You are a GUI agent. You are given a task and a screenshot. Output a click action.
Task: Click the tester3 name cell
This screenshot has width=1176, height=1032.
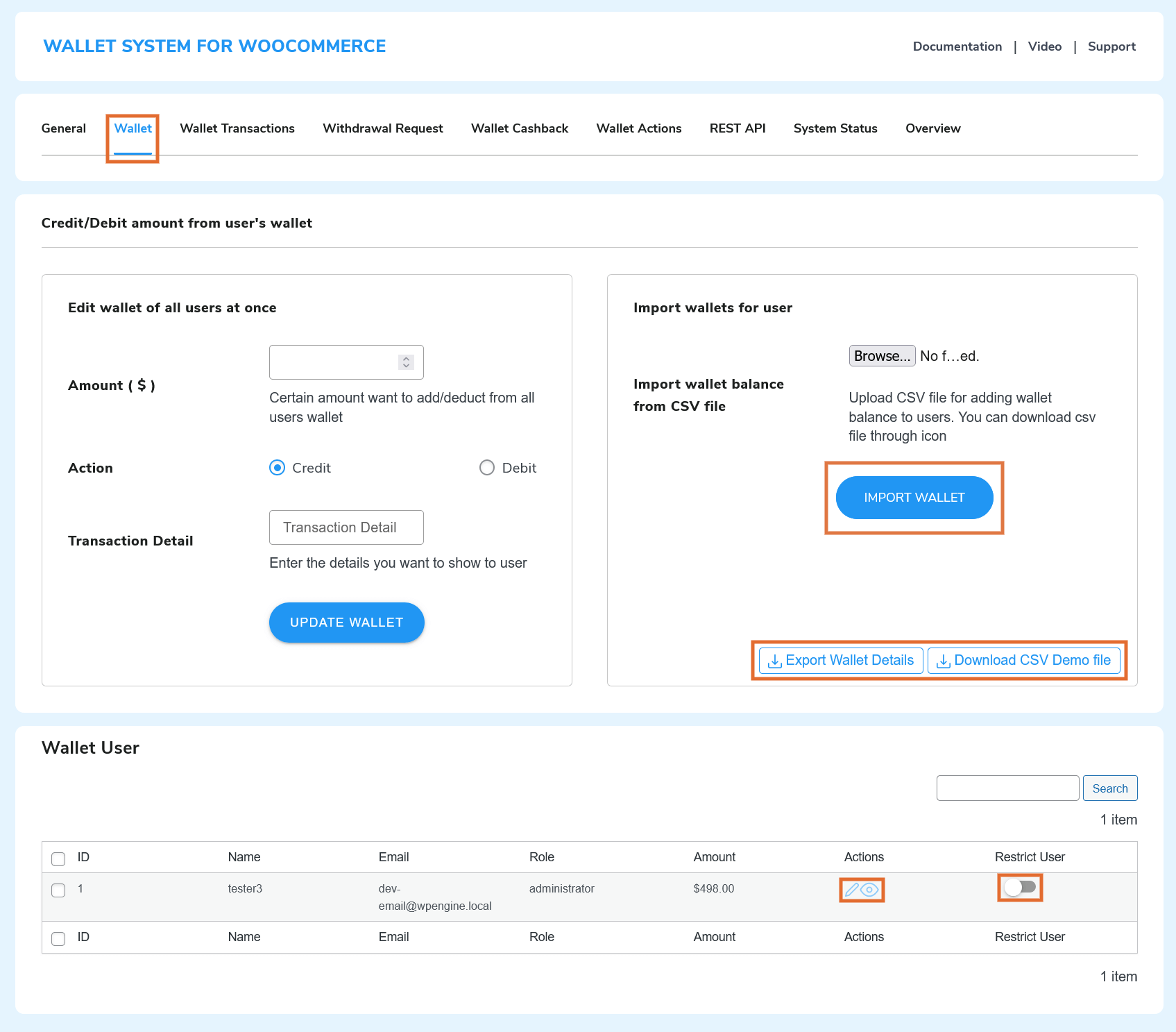pyautogui.click(x=245, y=888)
